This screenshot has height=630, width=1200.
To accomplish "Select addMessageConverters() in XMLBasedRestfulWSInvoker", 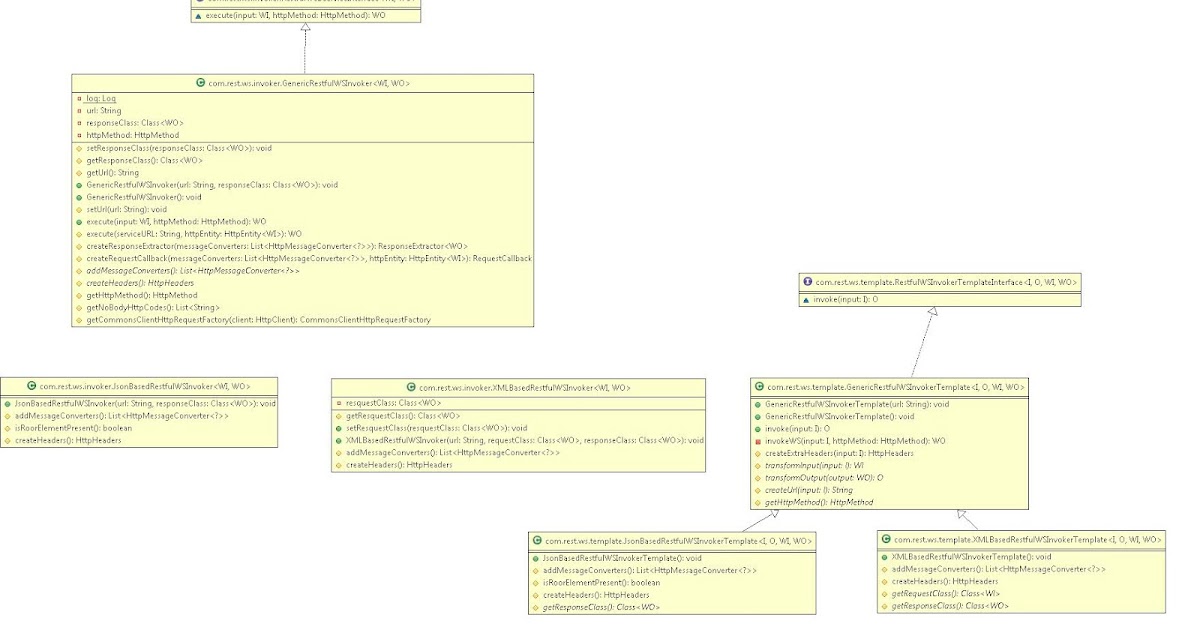I will [x=453, y=452].
